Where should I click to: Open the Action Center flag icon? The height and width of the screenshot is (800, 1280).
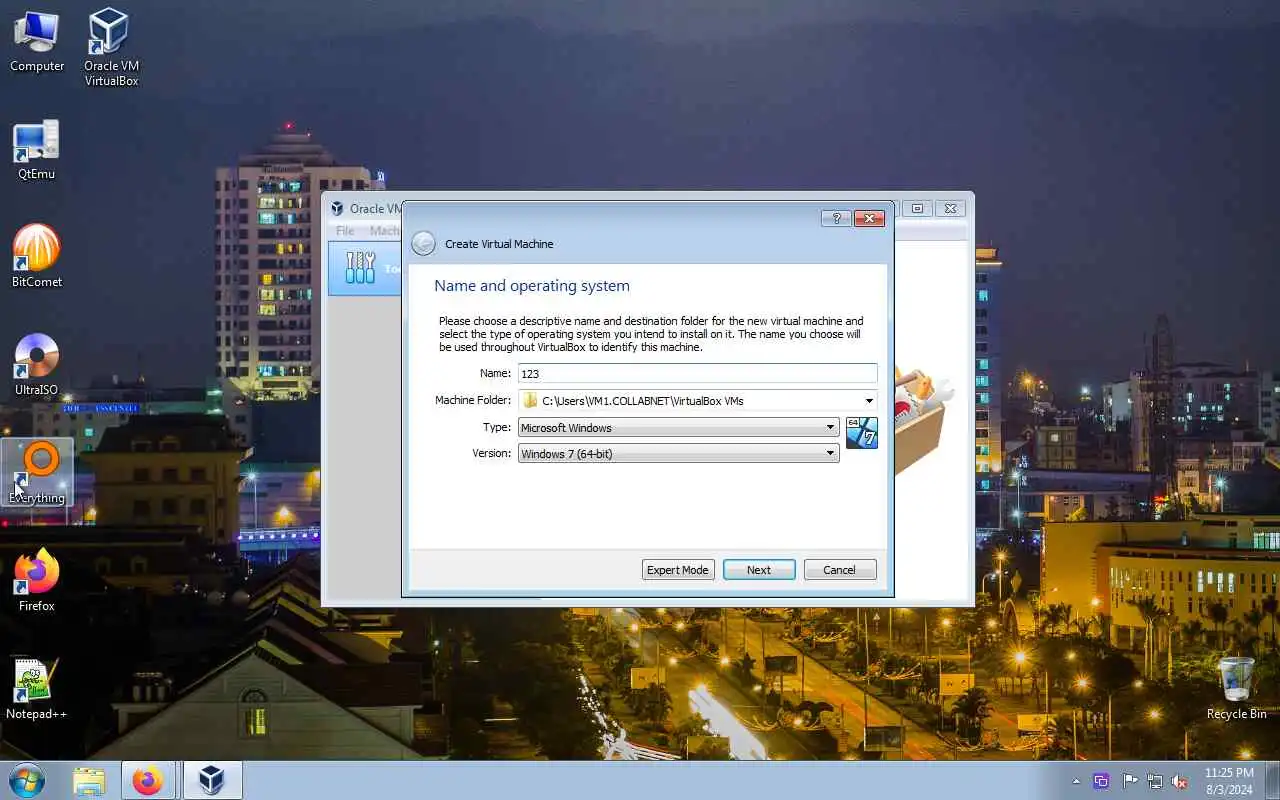click(1130, 781)
